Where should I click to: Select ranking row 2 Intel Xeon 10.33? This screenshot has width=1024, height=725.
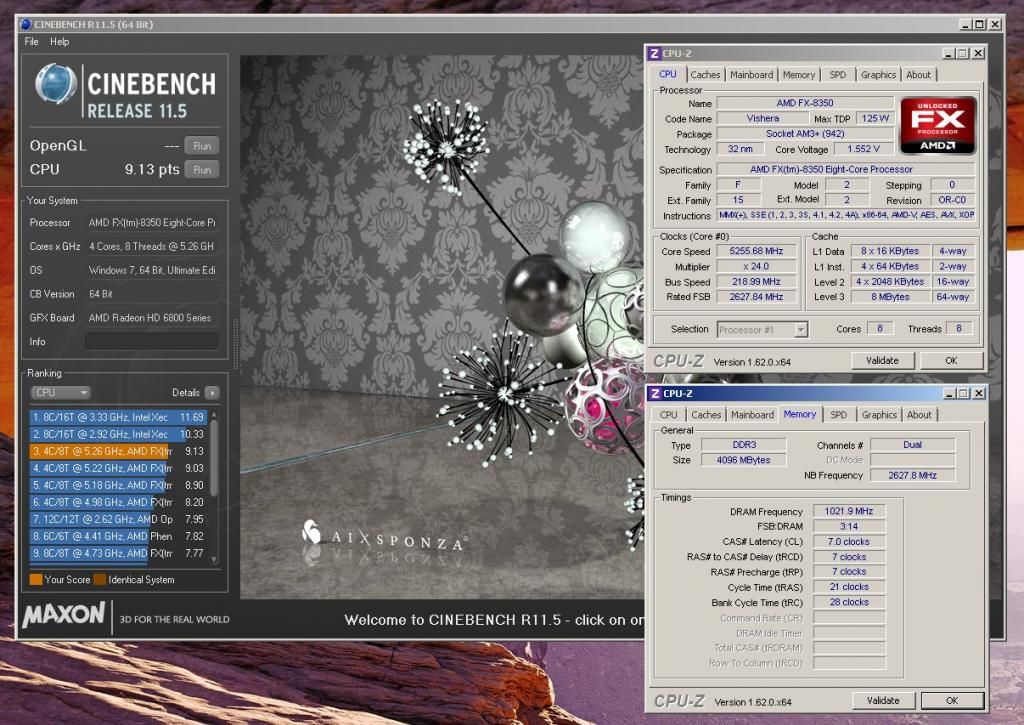[x=118, y=434]
